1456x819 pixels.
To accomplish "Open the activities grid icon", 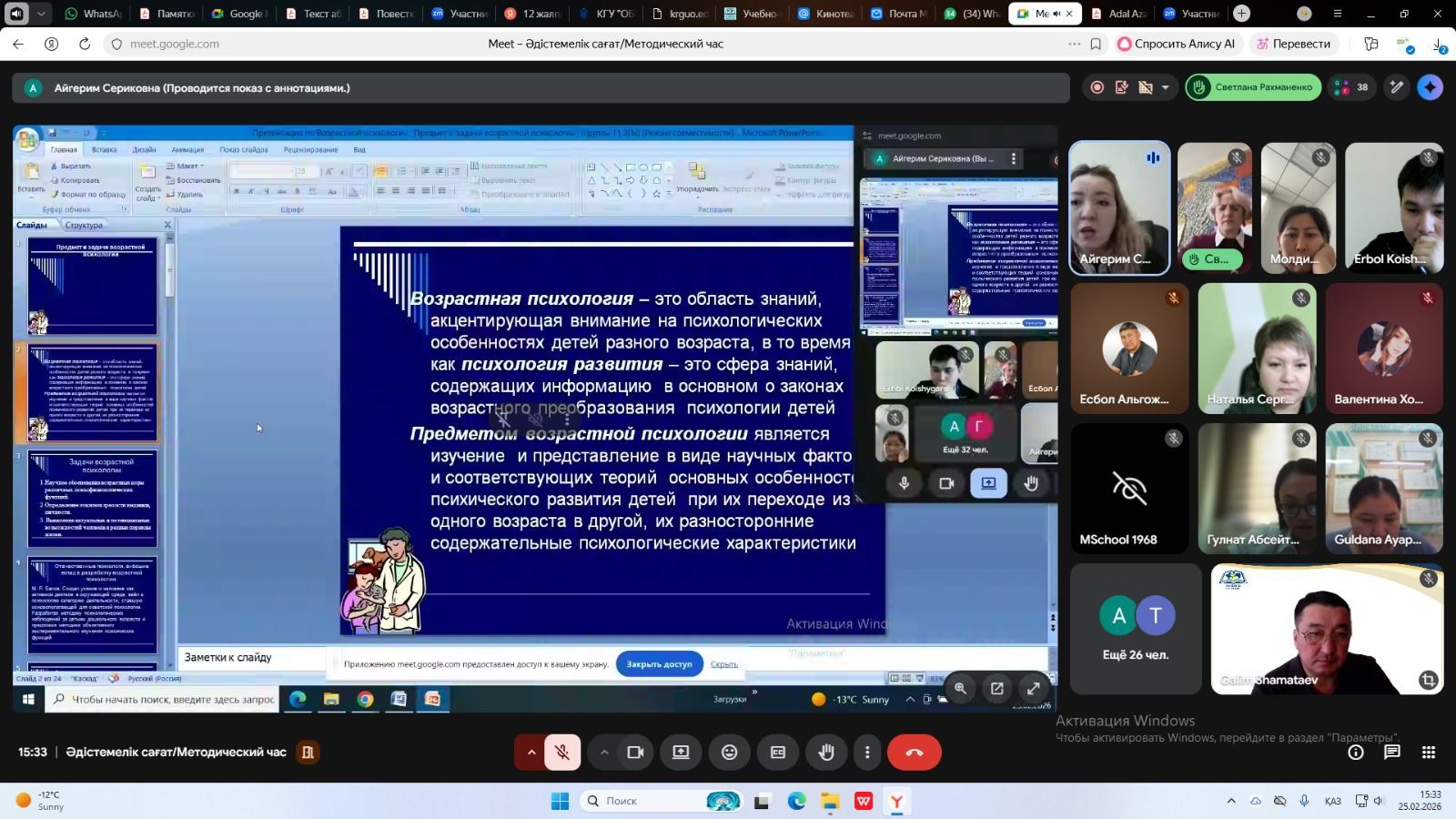I will point(1428,753).
